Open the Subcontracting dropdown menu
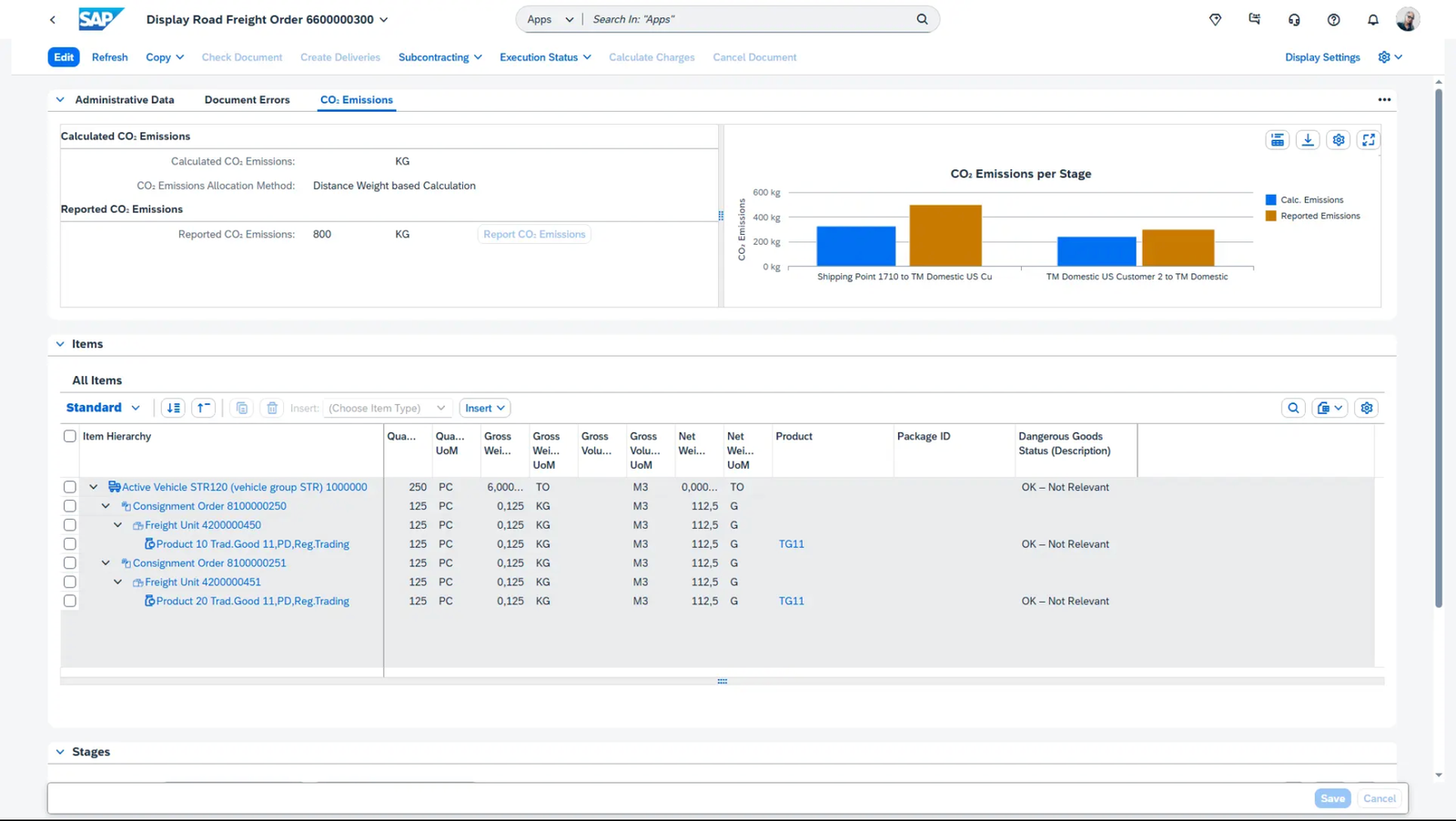The image size is (1456, 821). pyautogui.click(x=440, y=57)
